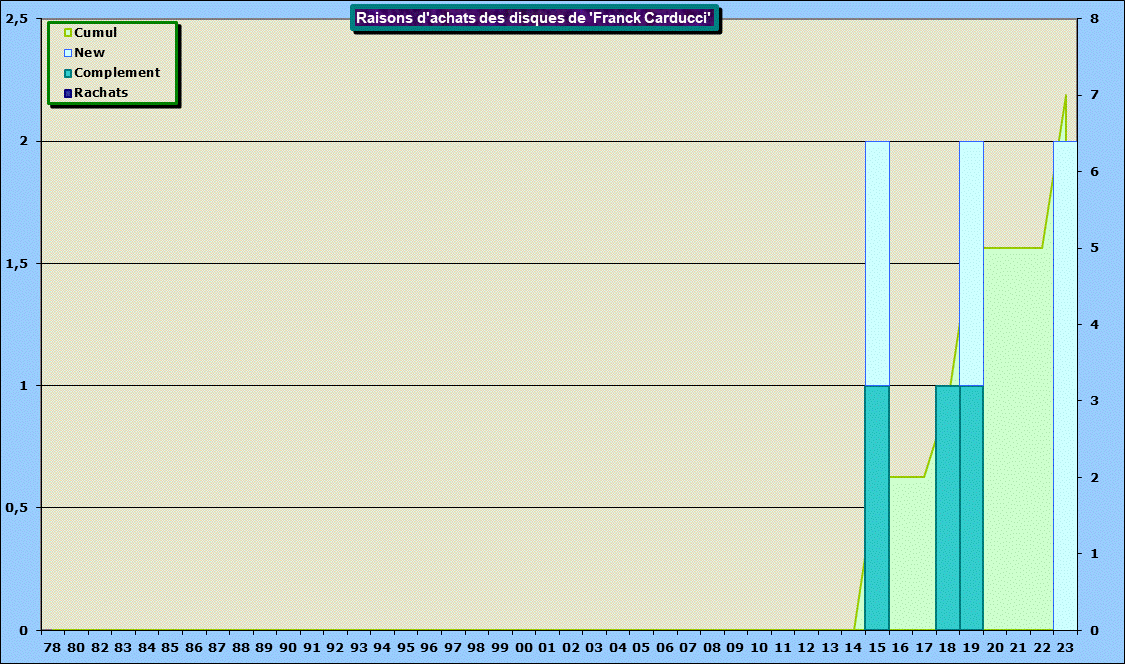Select the 'Cumul' legend label
The image size is (1125, 664).
click(96, 33)
